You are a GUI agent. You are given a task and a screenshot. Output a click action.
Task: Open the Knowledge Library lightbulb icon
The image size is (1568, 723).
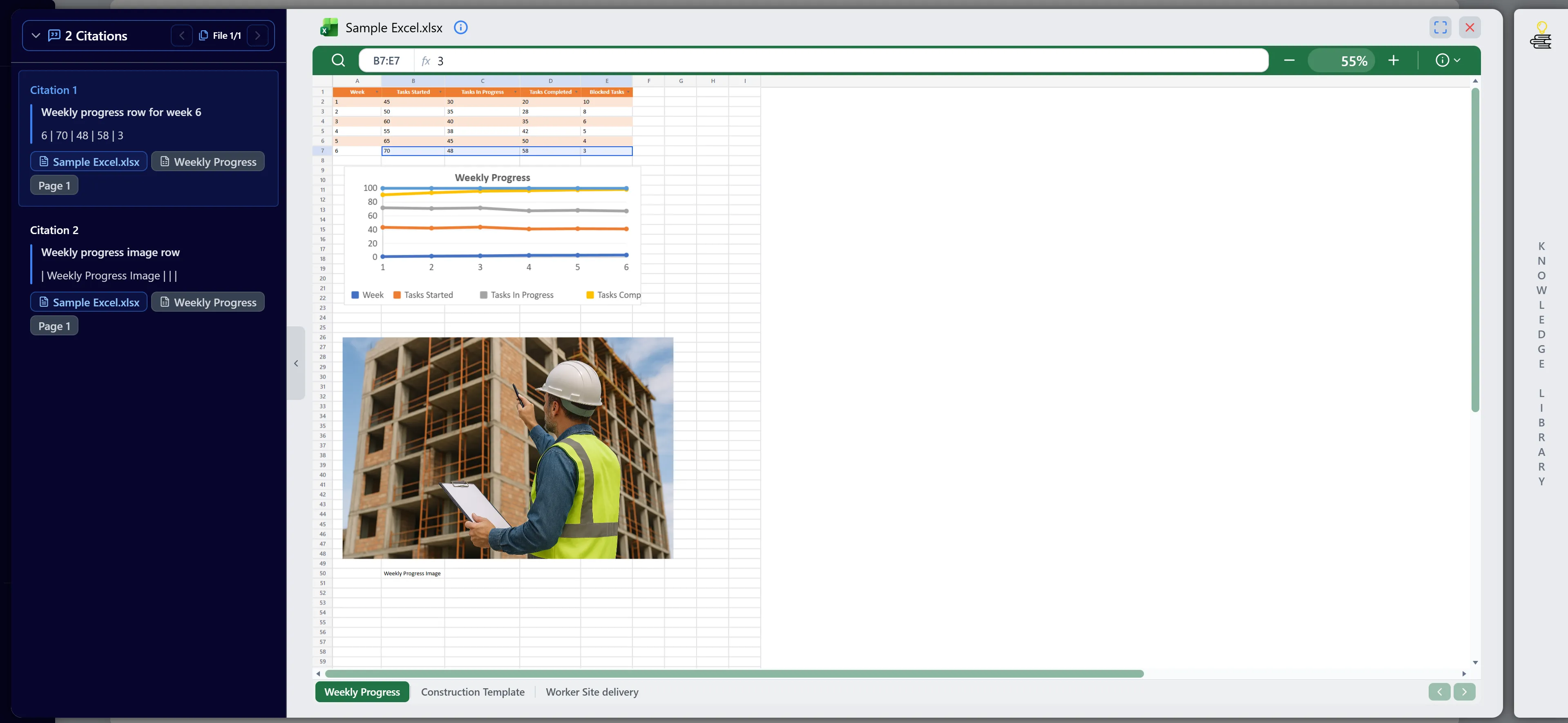point(1541,35)
